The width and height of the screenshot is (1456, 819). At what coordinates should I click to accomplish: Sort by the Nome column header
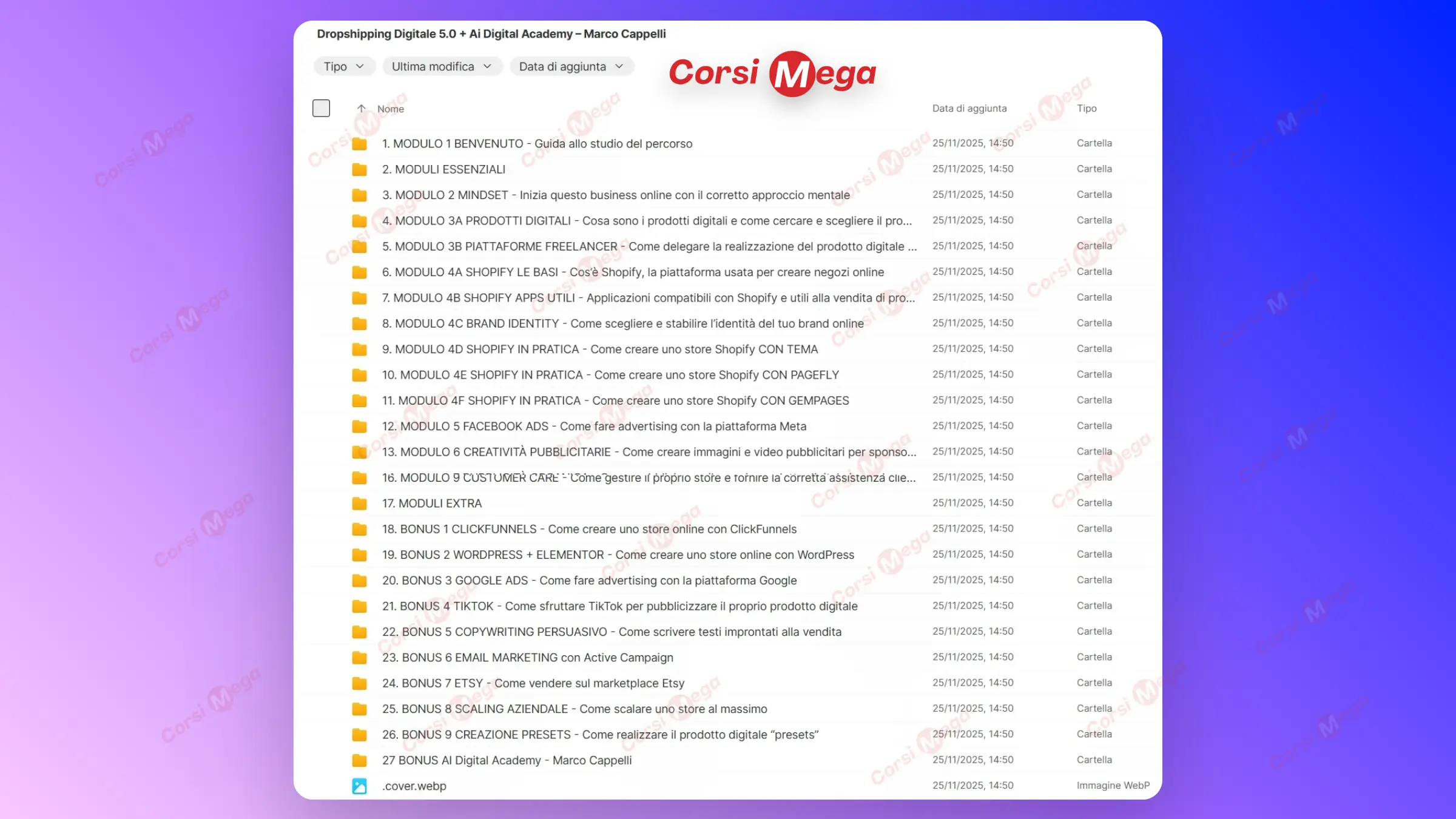pos(390,109)
